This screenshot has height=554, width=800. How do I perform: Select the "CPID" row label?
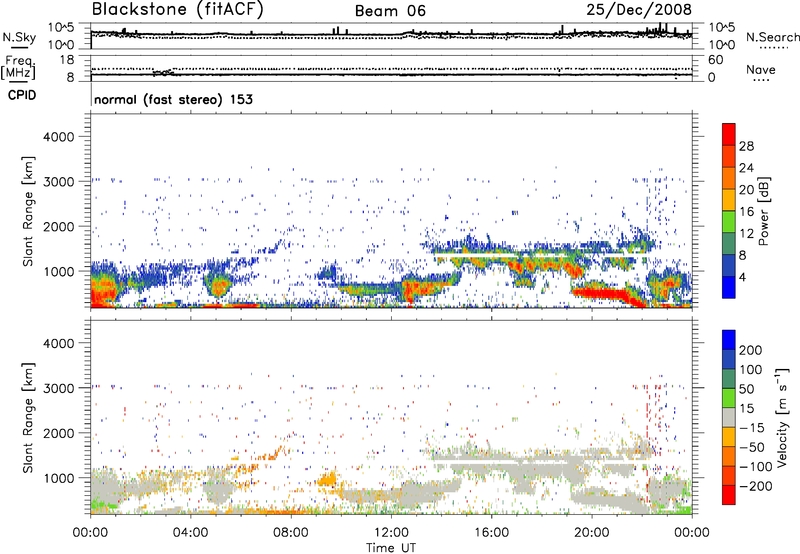pyautogui.click(x=22, y=95)
